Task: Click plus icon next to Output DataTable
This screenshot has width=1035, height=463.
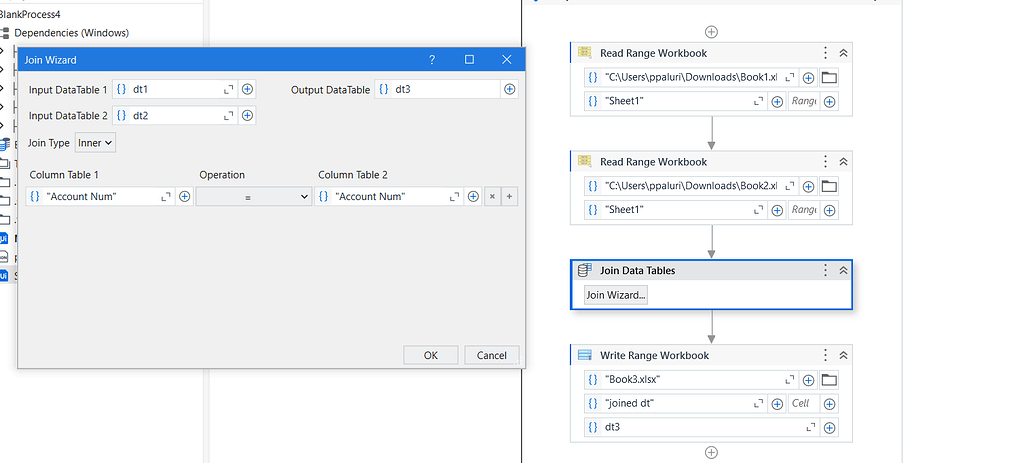Action: 510,89
